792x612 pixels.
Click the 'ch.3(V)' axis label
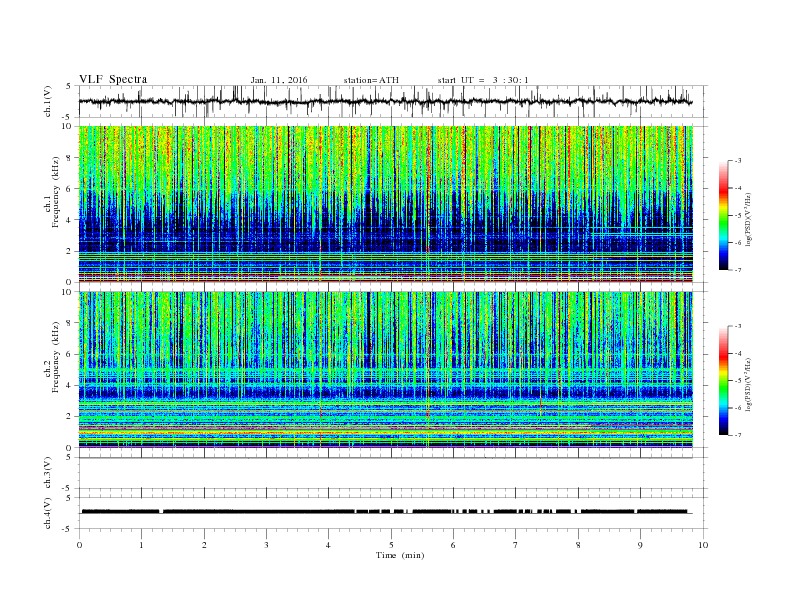click(48, 473)
